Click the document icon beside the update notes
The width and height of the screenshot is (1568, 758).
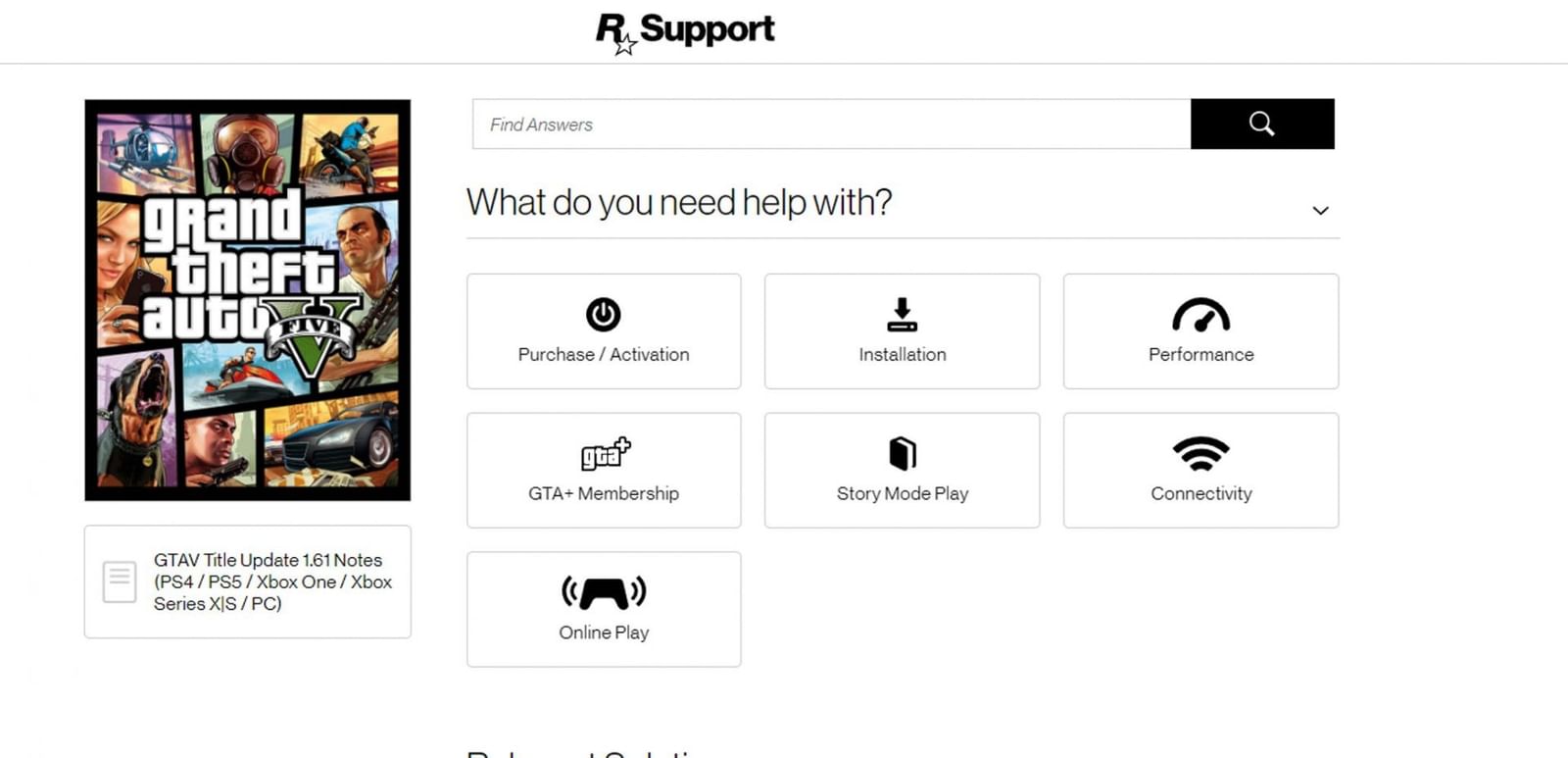tap(119, 581)
